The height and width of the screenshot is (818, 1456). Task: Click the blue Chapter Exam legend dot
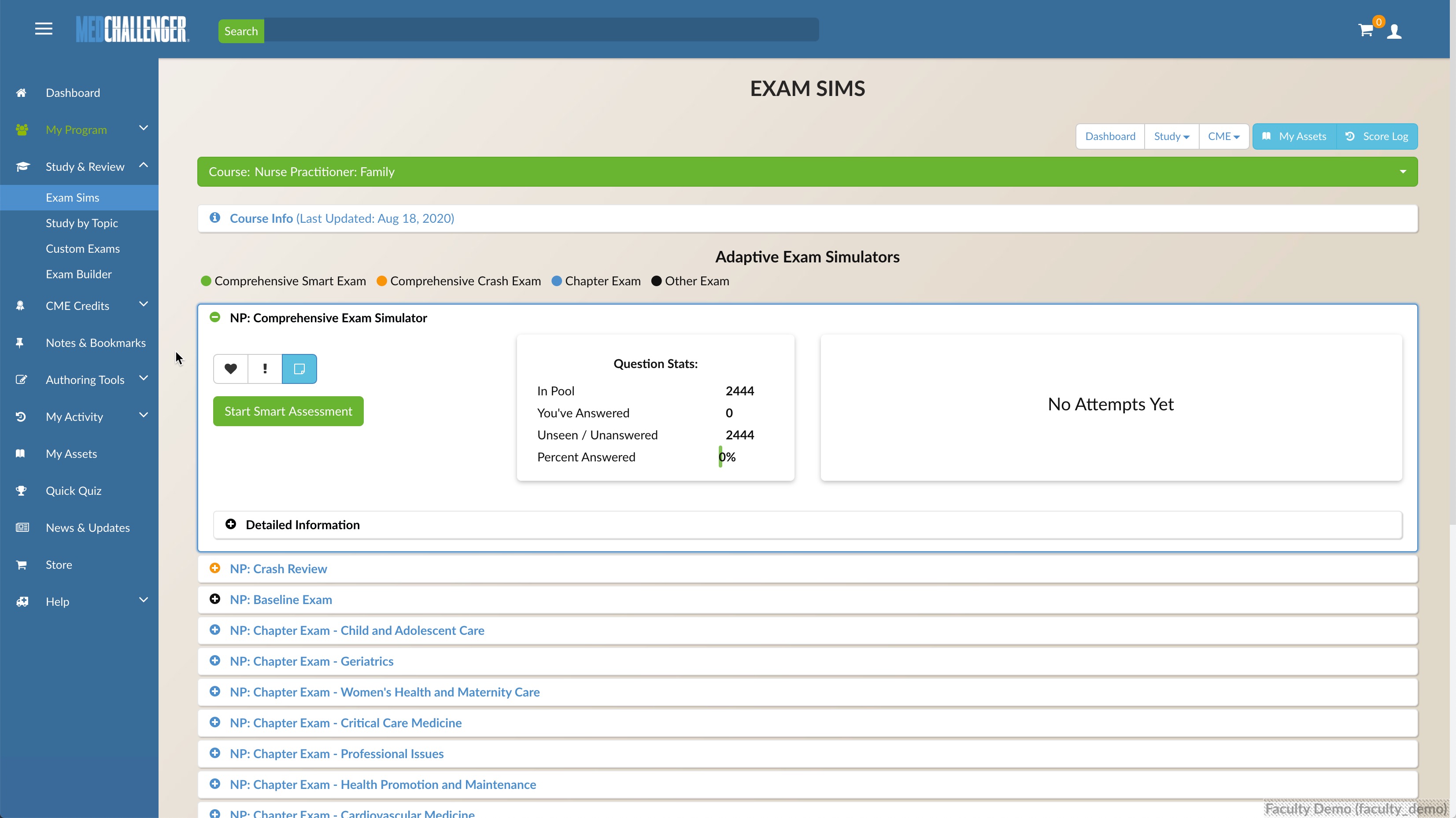coord(557,281)
